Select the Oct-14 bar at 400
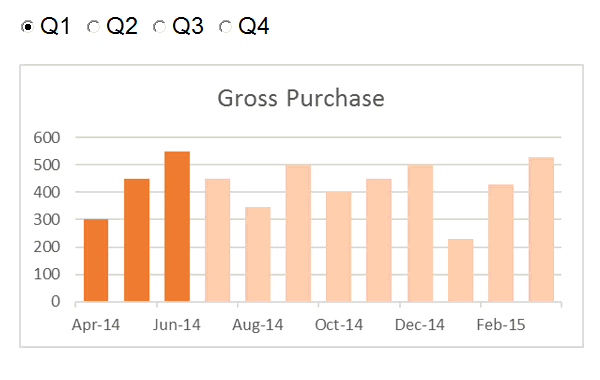This screenshot has width=600, height=380. [x=339, y=247]
